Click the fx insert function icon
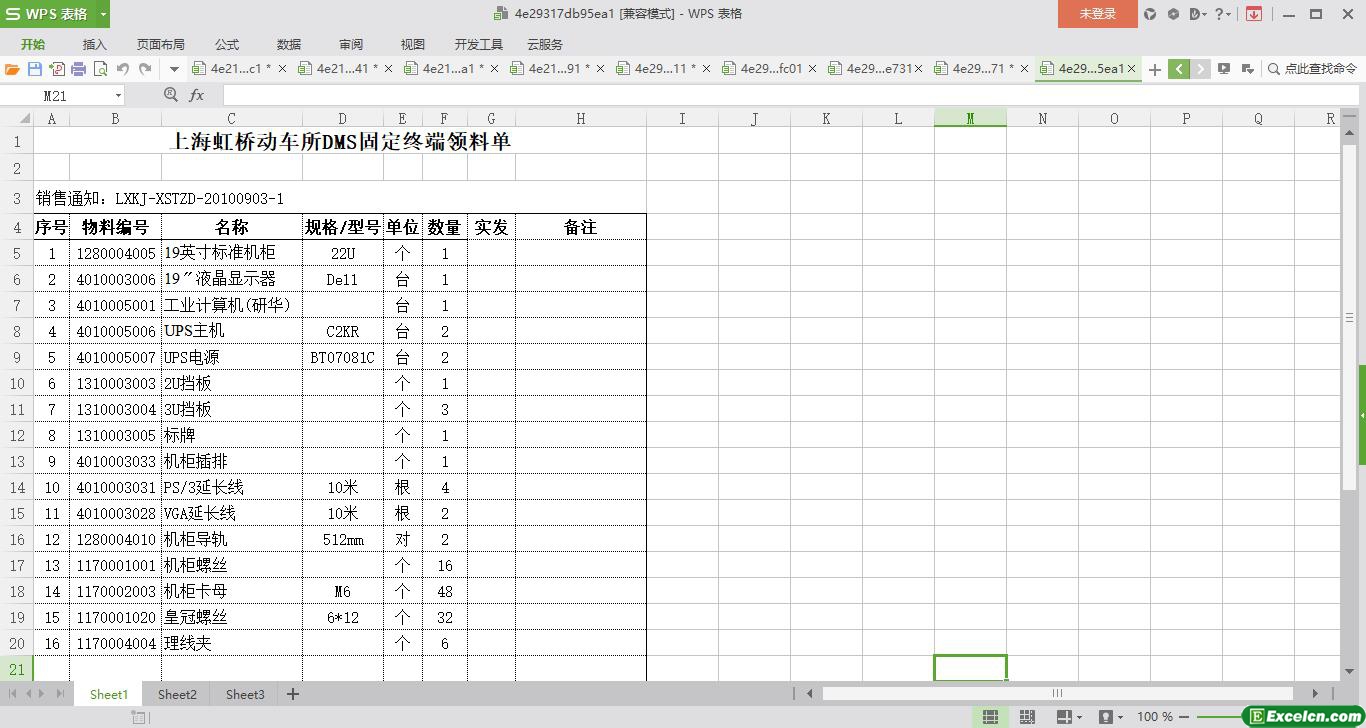Image resolution: width=1366 pixels, height=728 pixels. click(196, 95)
